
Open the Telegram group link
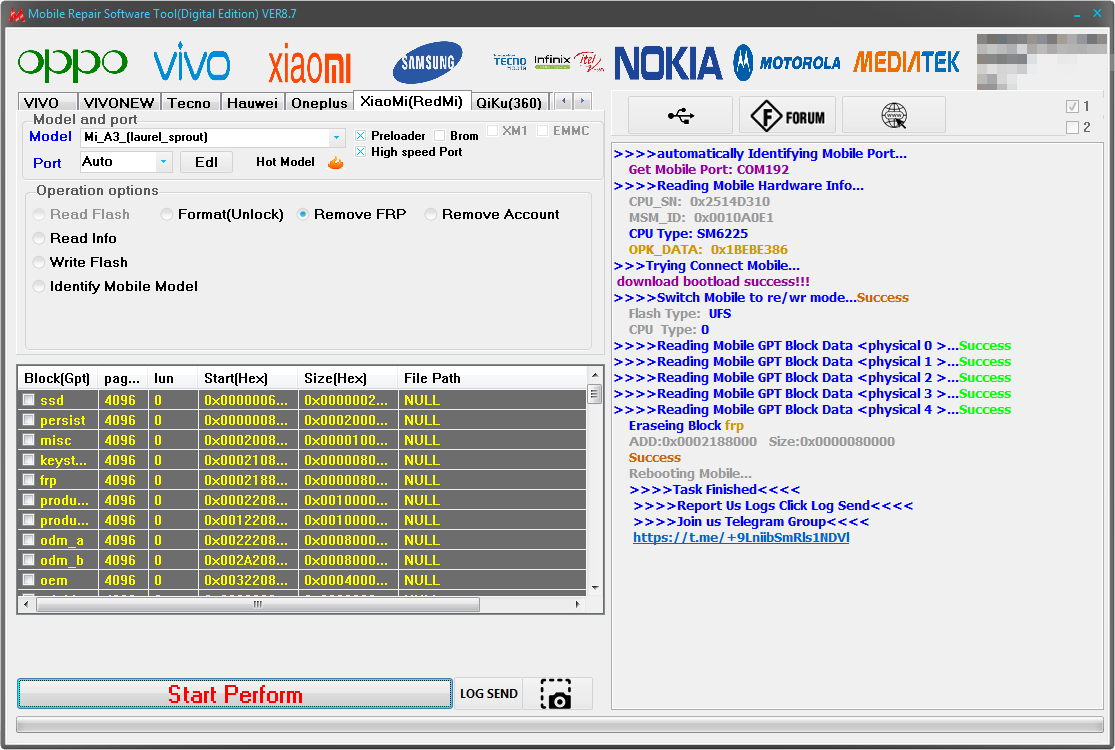tap(741, 538)
